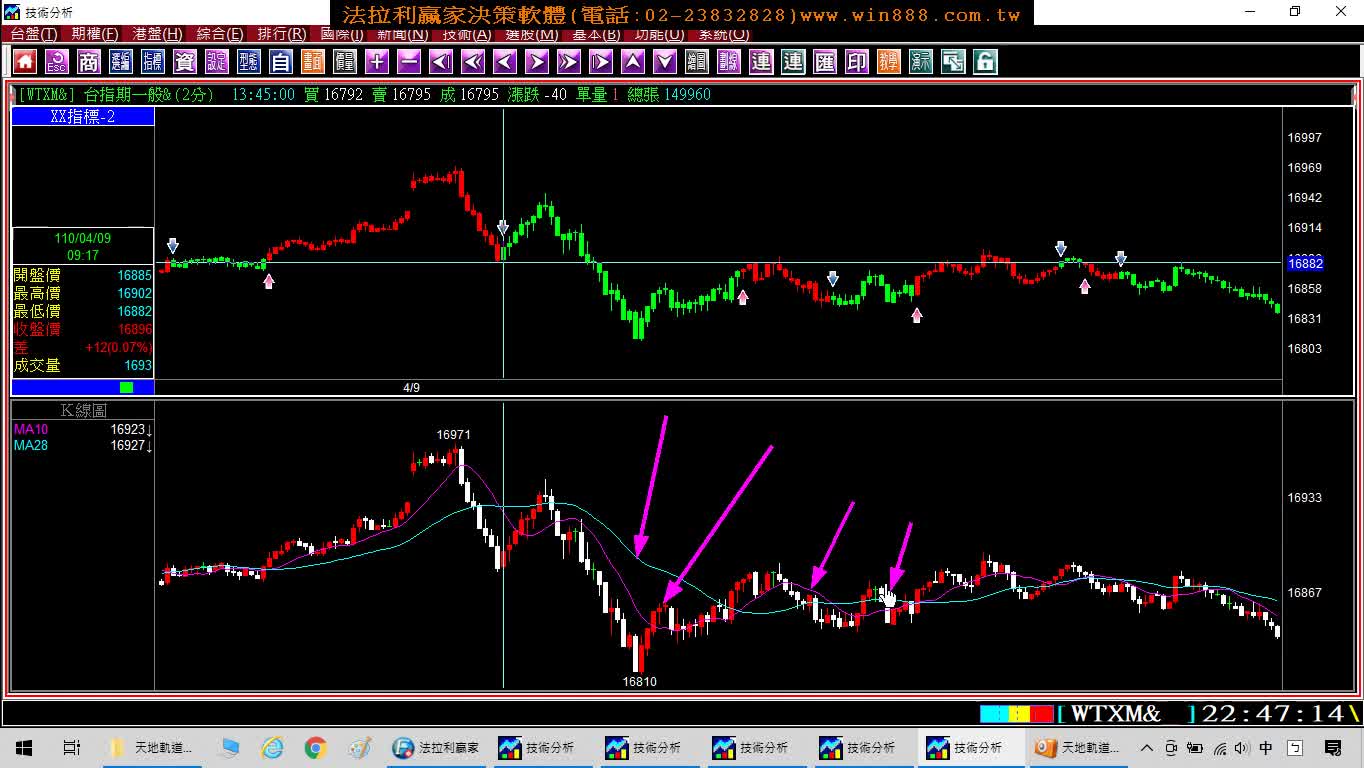Jump to last bar with right-bar arrow
Viewport: 1364px width, 768px height.
pos(601,62)
